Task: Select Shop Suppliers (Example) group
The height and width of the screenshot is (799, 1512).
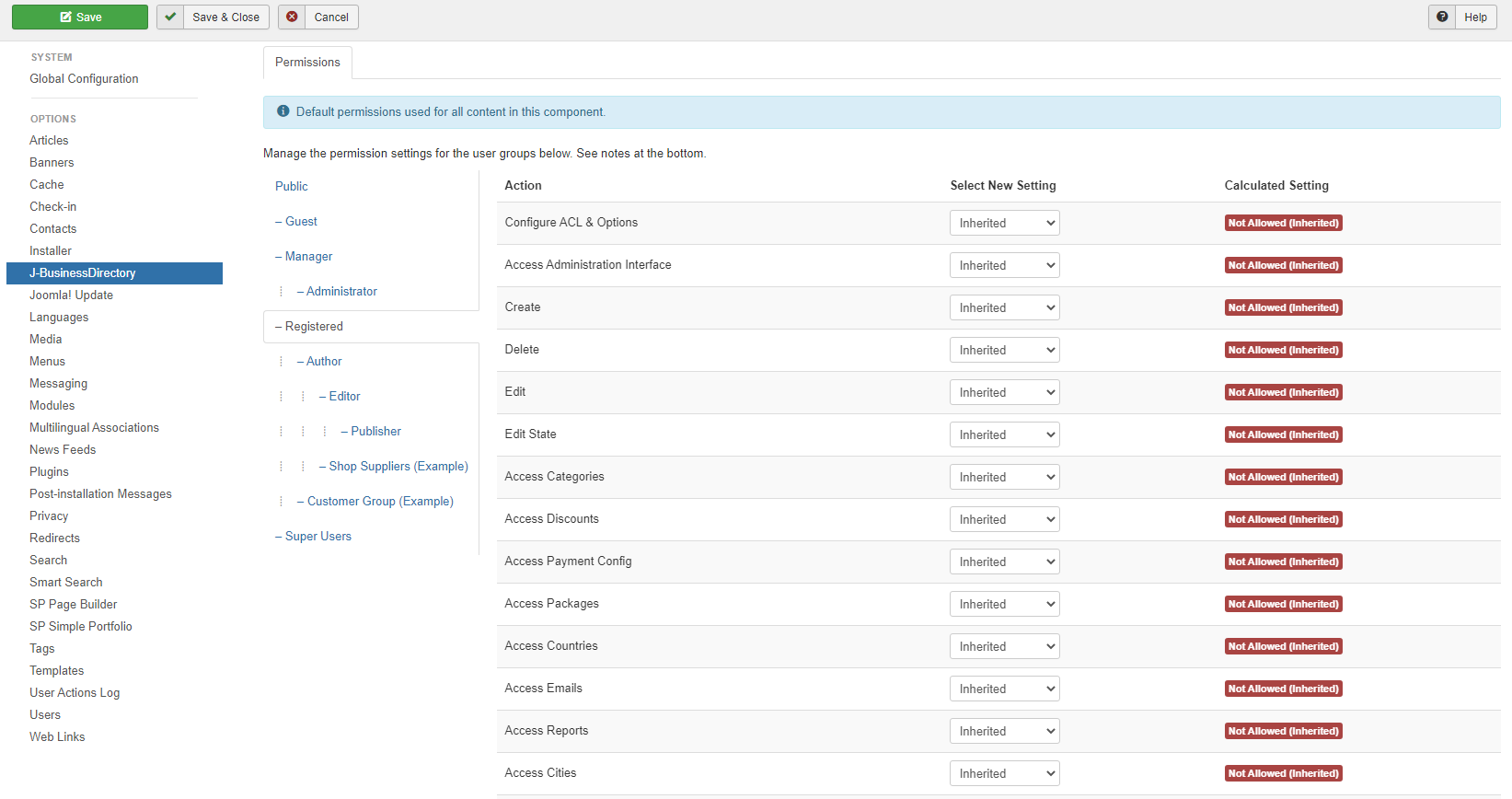Action: [398, 466]
